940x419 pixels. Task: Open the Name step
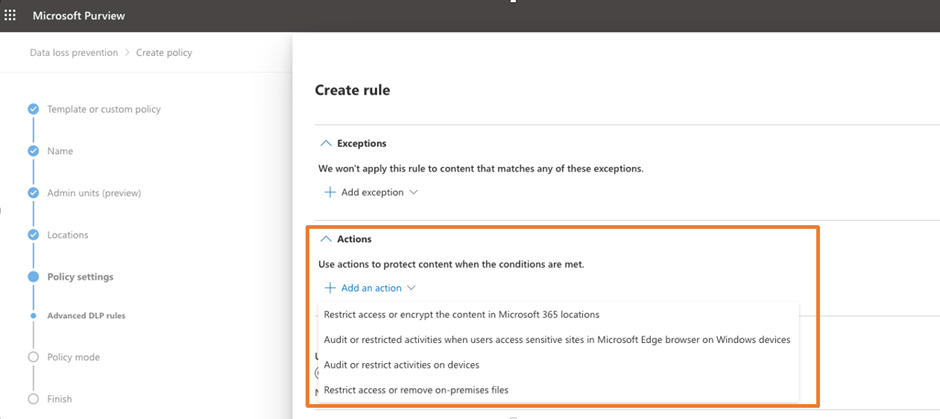coord(60,151)
